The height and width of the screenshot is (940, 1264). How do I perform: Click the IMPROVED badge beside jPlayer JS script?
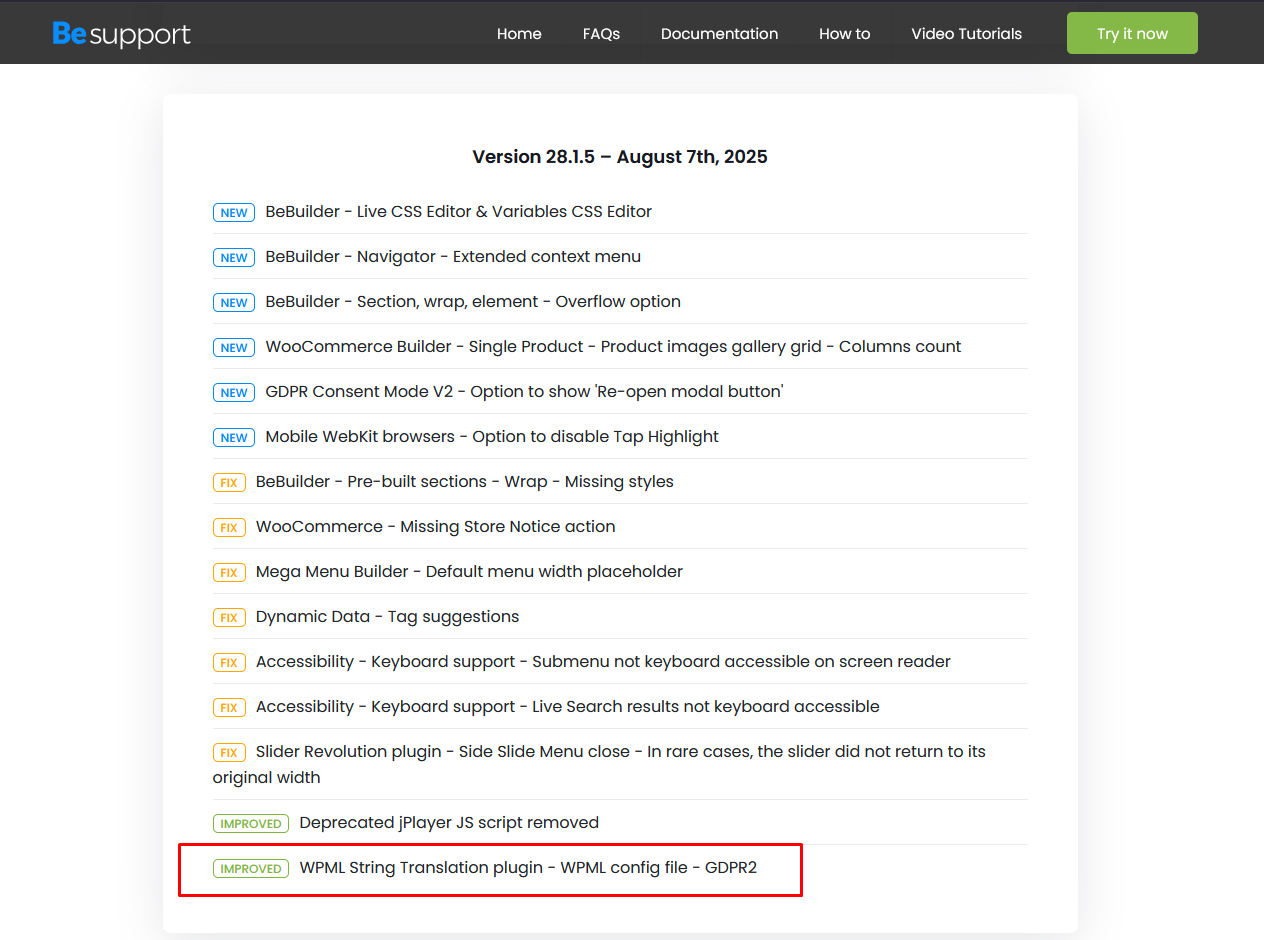click(x=251, y=824)
